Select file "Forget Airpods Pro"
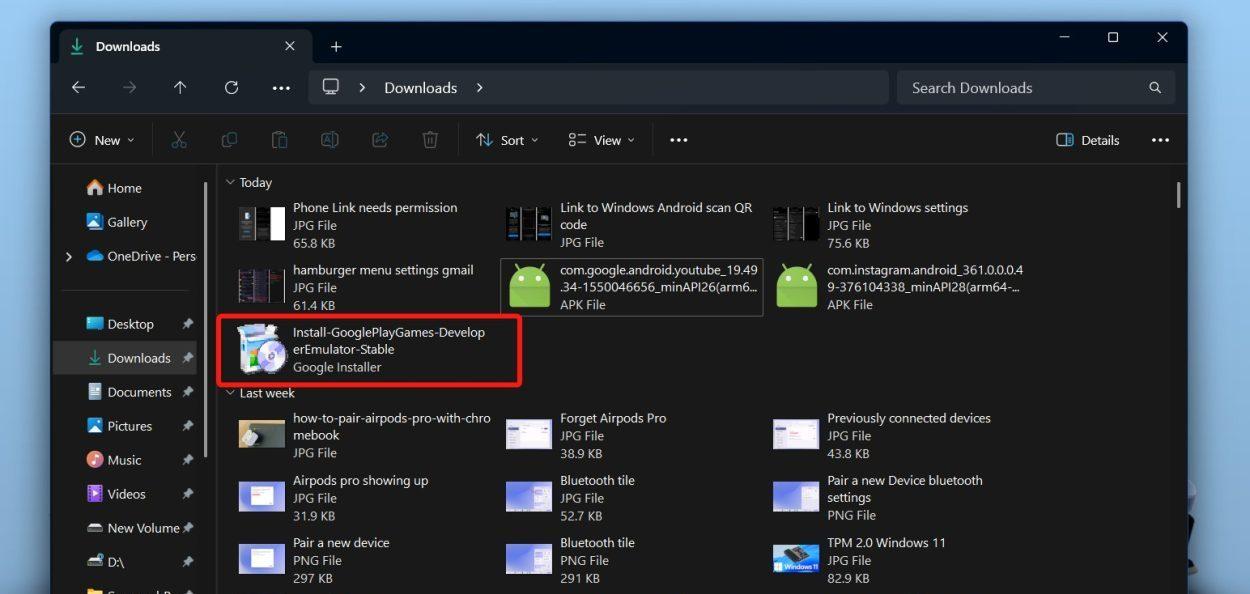This screenshot has height=594, width=1250. coord(631,435)
